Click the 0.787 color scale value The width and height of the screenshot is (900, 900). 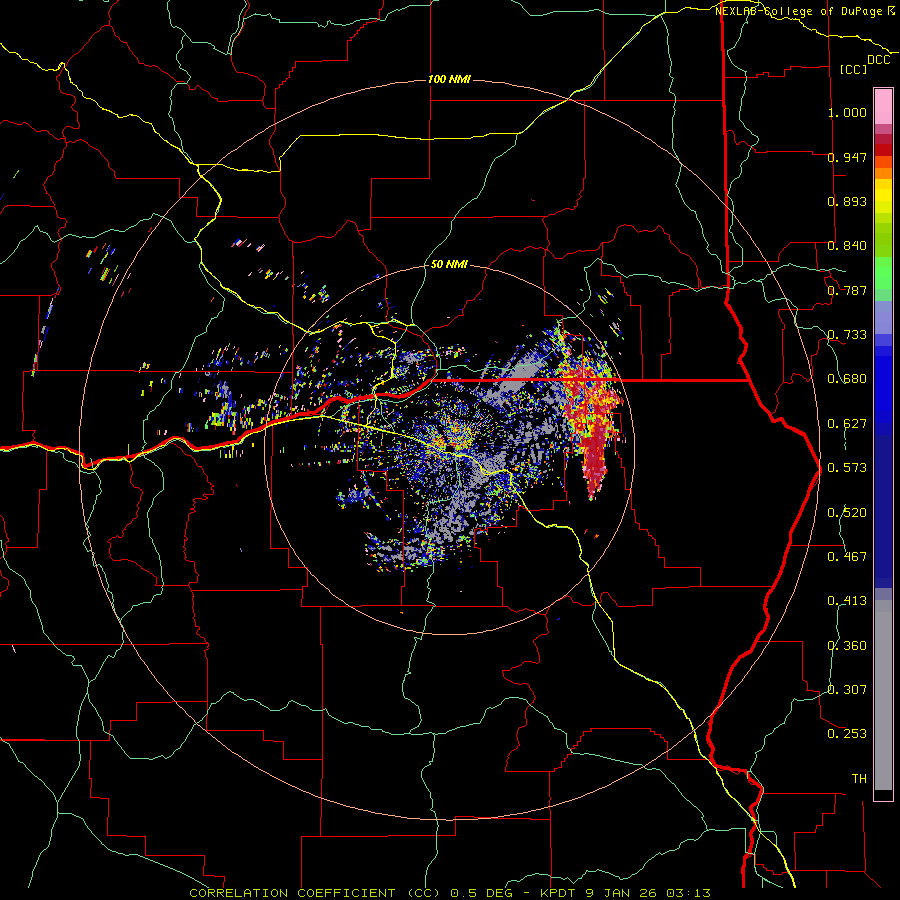[847, 290]
